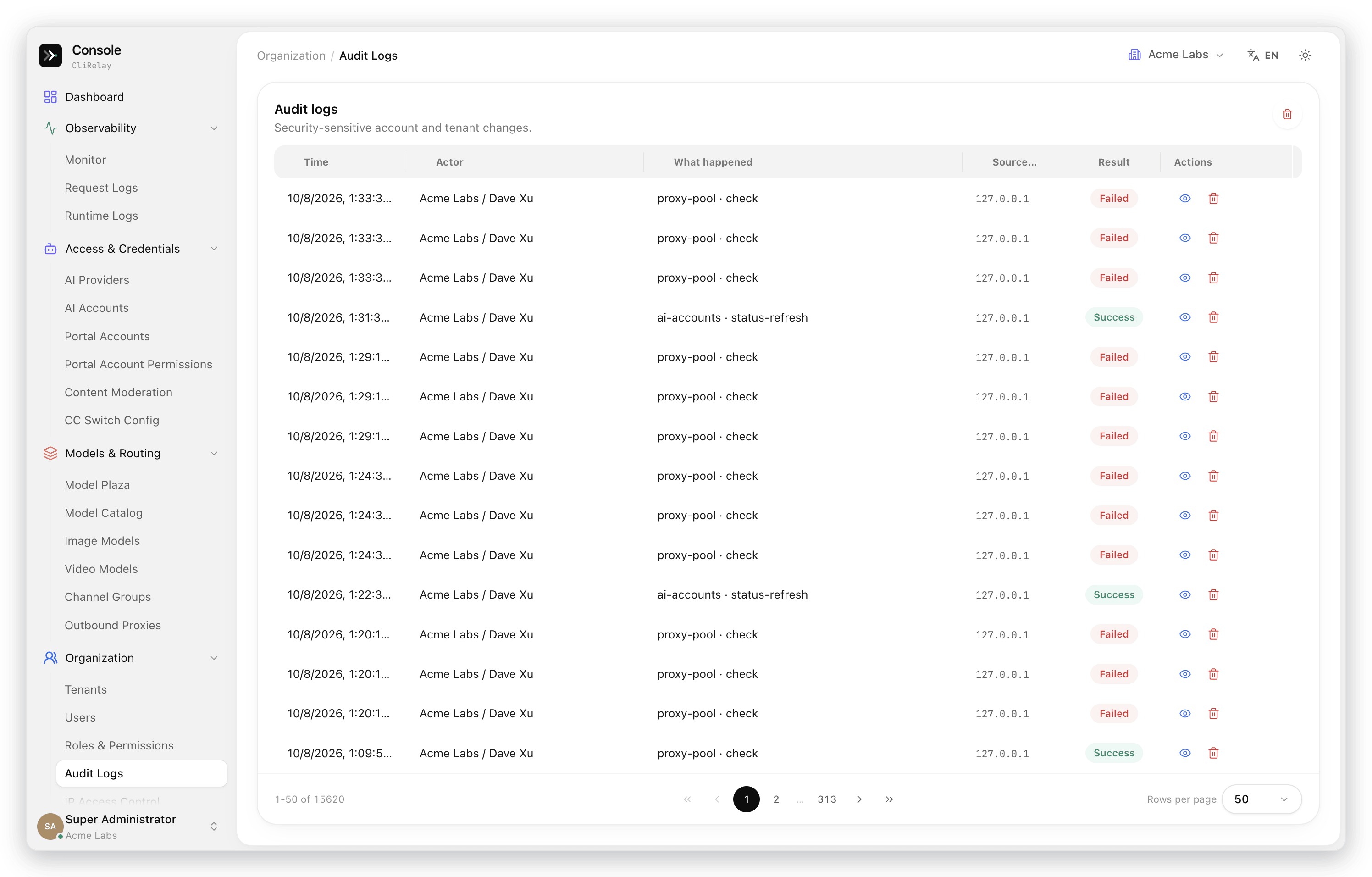Click the Organization breadcrumb link

coord(291,56)
